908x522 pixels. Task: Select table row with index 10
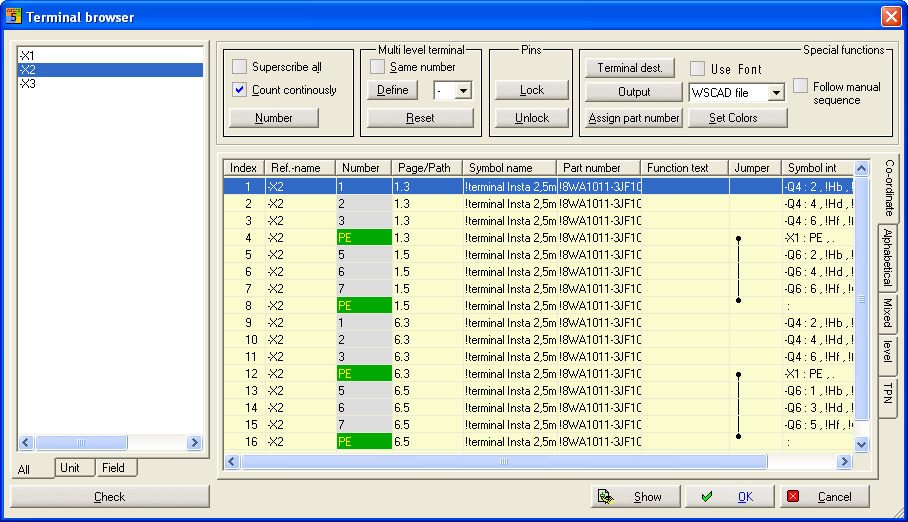click(x=539, y=340)
